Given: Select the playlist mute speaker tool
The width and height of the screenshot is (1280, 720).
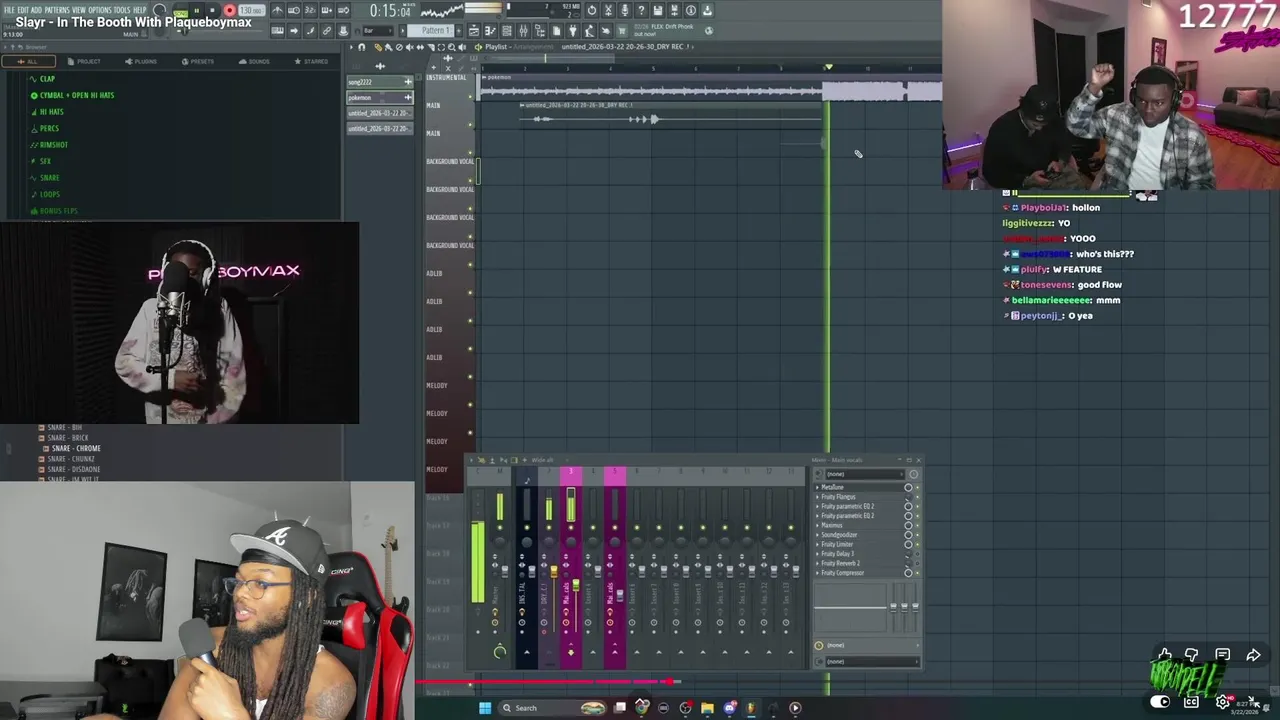Looking at the screenshot, I should click(409, 47).
